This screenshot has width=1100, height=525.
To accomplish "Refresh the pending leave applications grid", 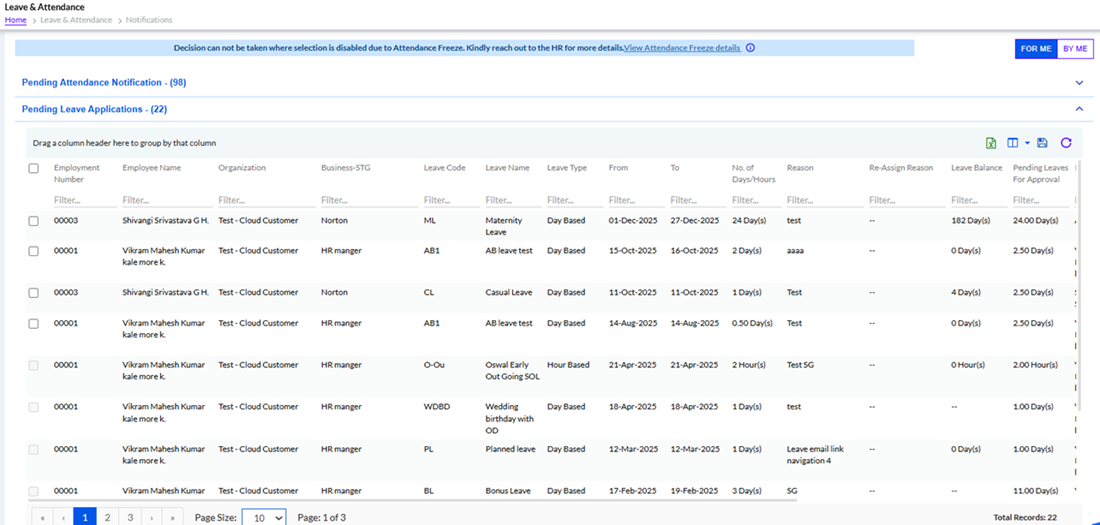I will 1066,144.
